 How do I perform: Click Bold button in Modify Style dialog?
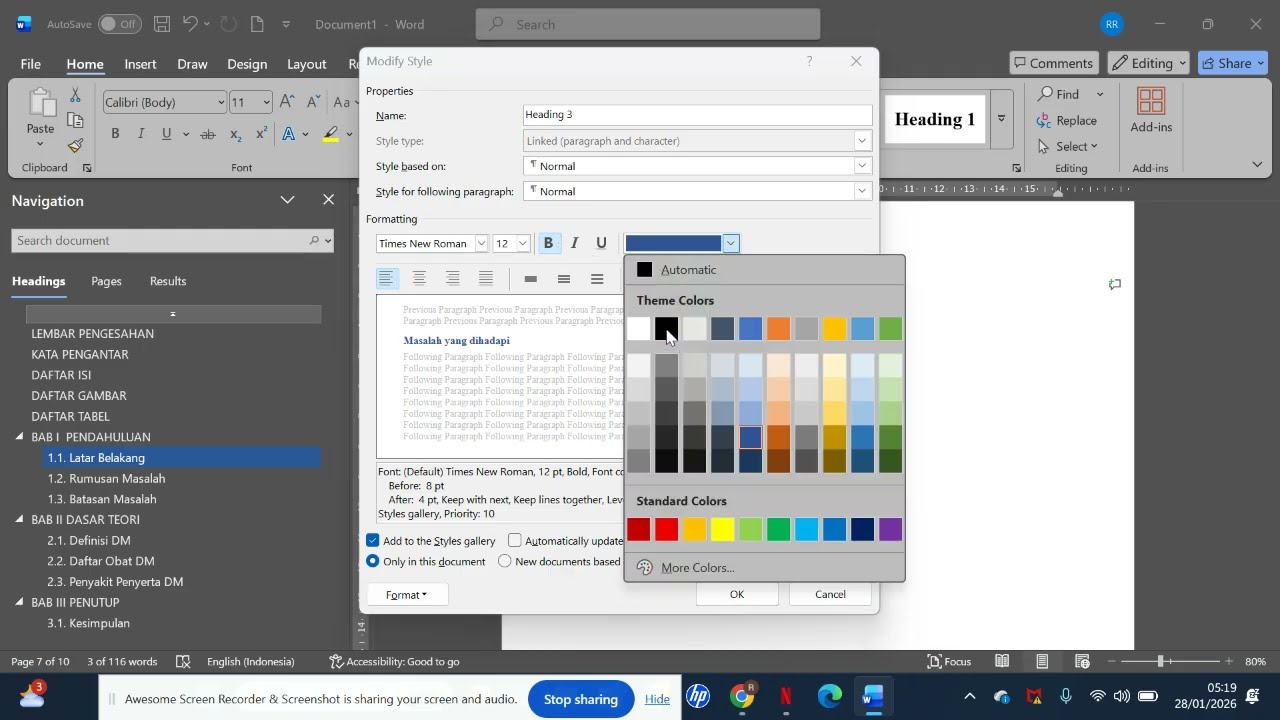click(x=548, y=243)
